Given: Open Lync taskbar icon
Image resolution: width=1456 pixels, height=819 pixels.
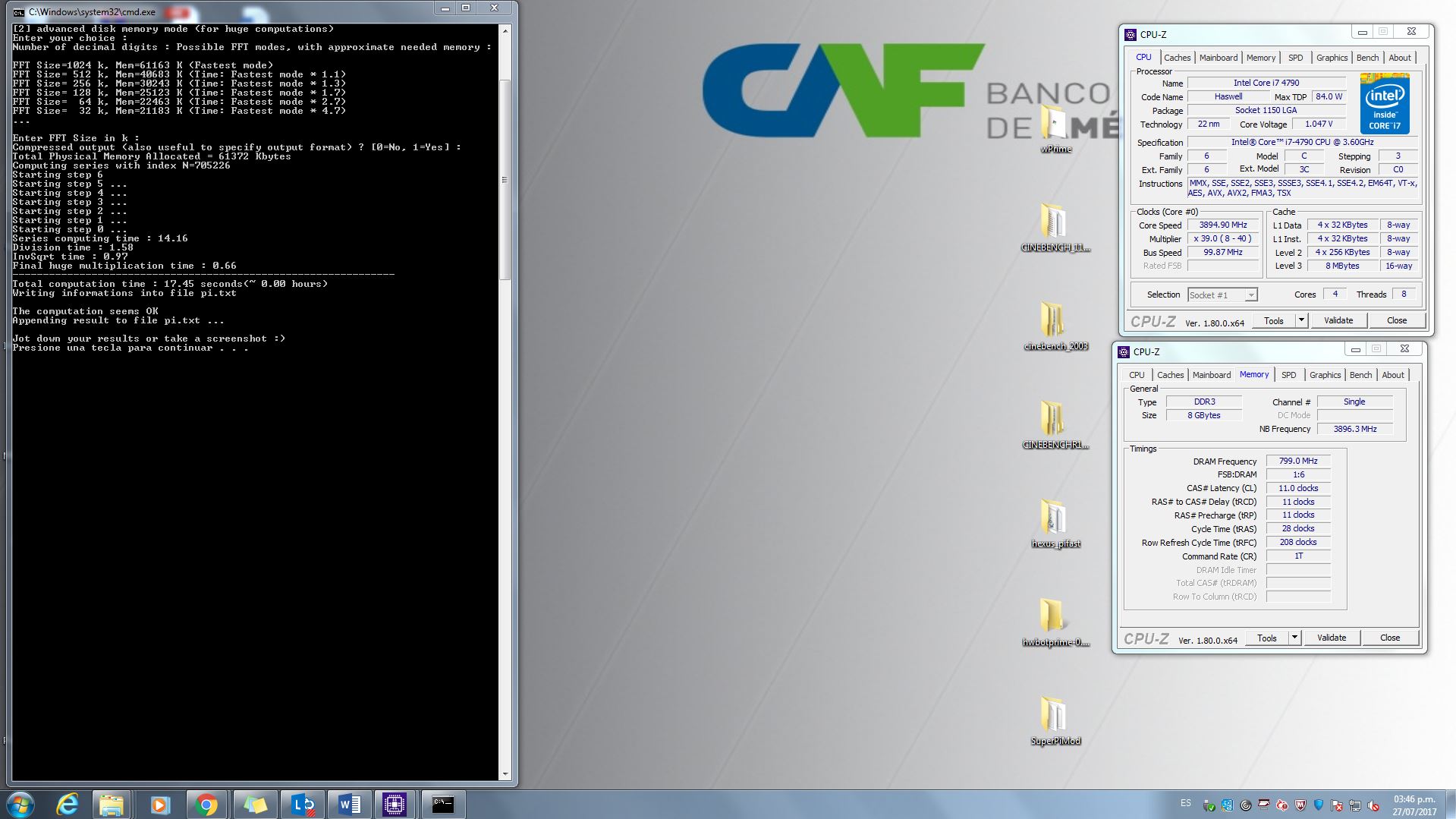Looking at the screenshot, I should point(302,805).
